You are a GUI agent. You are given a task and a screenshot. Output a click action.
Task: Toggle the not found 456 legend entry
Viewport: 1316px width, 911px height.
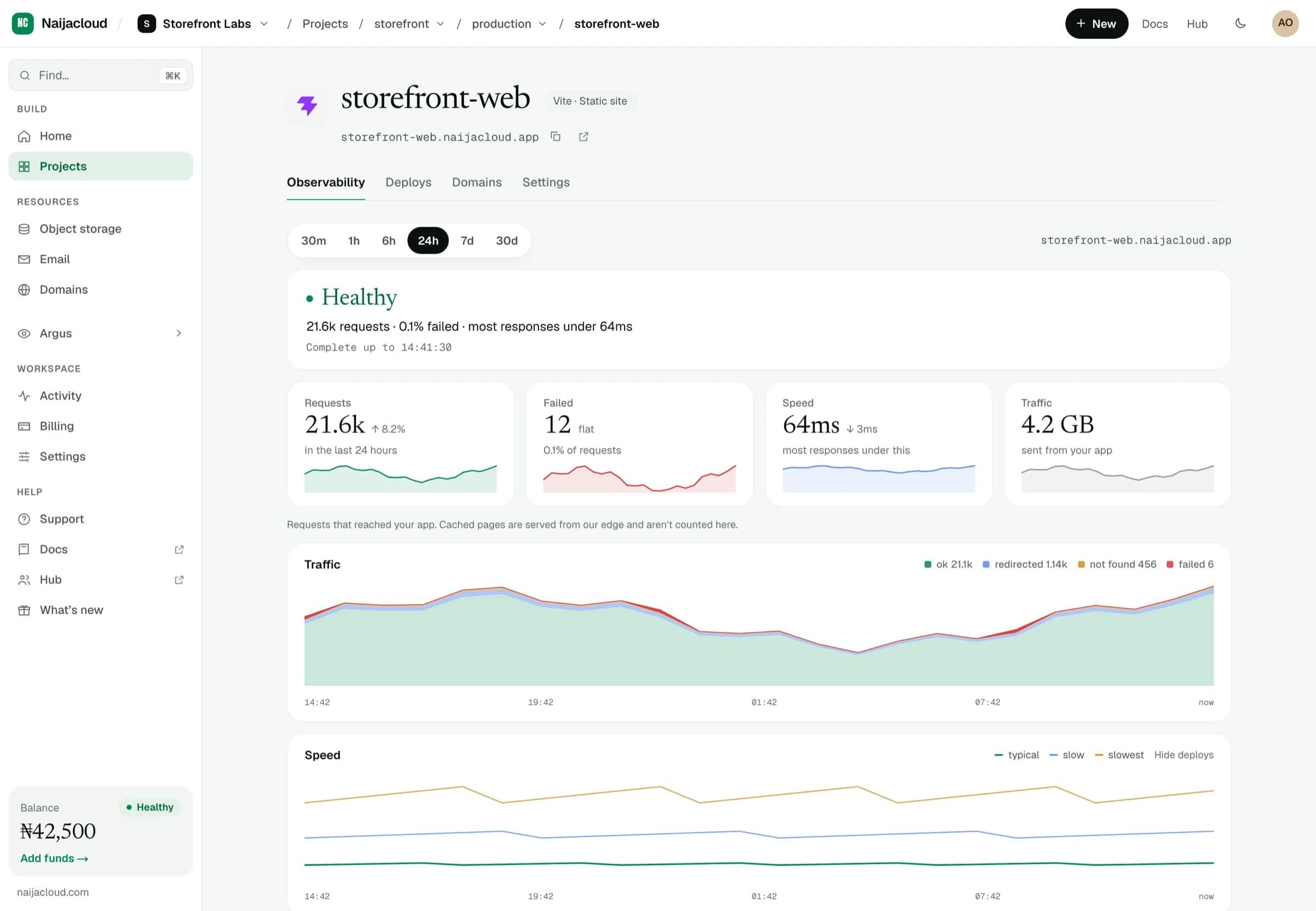coord(1116,564)
